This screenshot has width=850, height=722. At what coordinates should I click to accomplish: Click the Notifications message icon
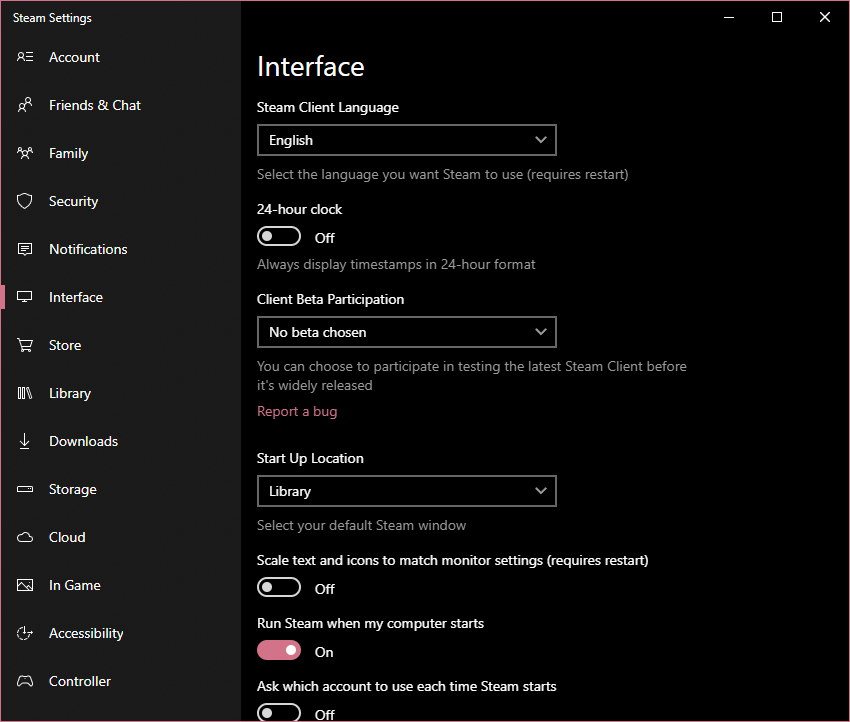[x=25, y=249]
